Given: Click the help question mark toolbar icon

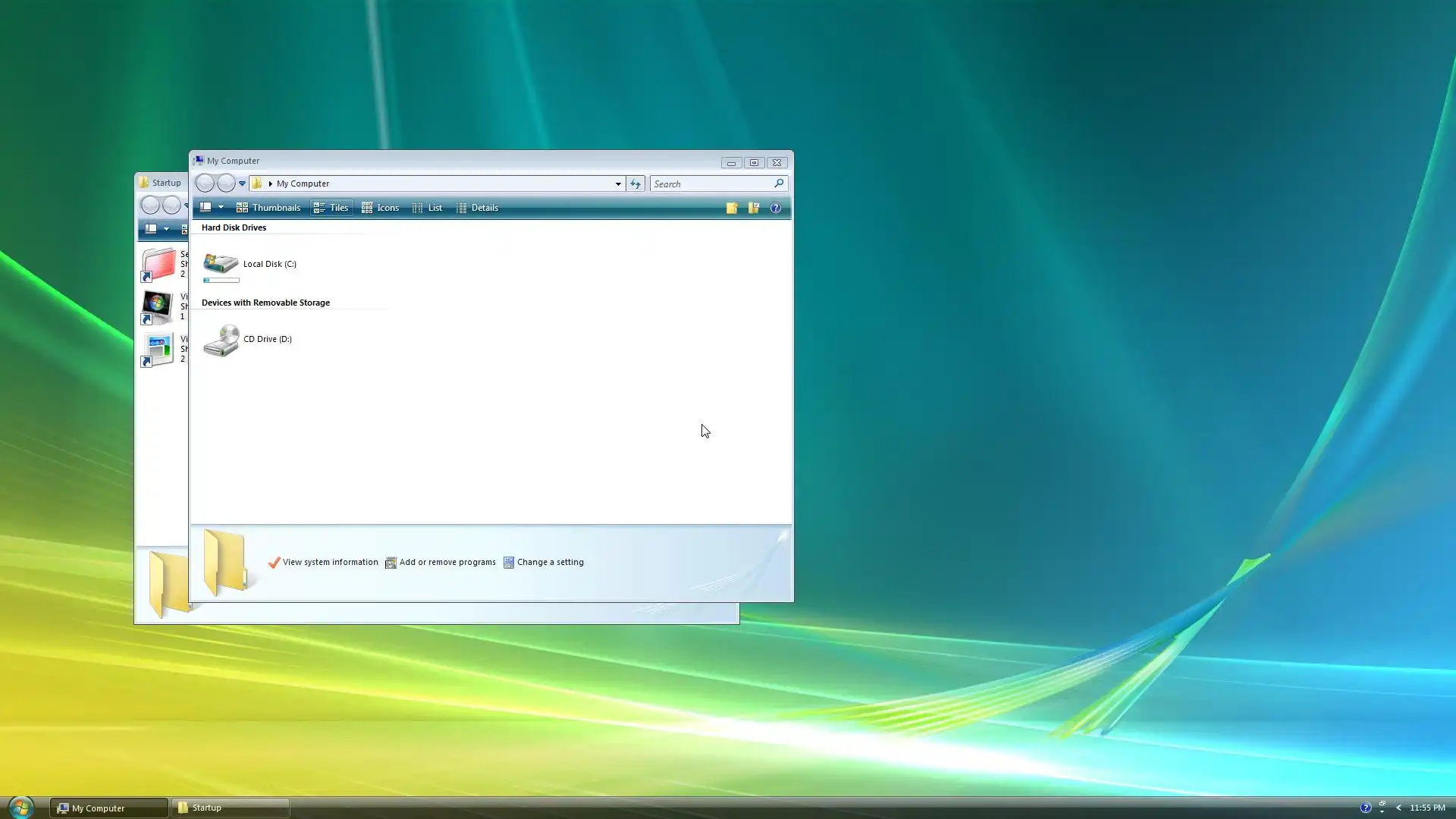Looking at the screenshot, I should (775, 208).
